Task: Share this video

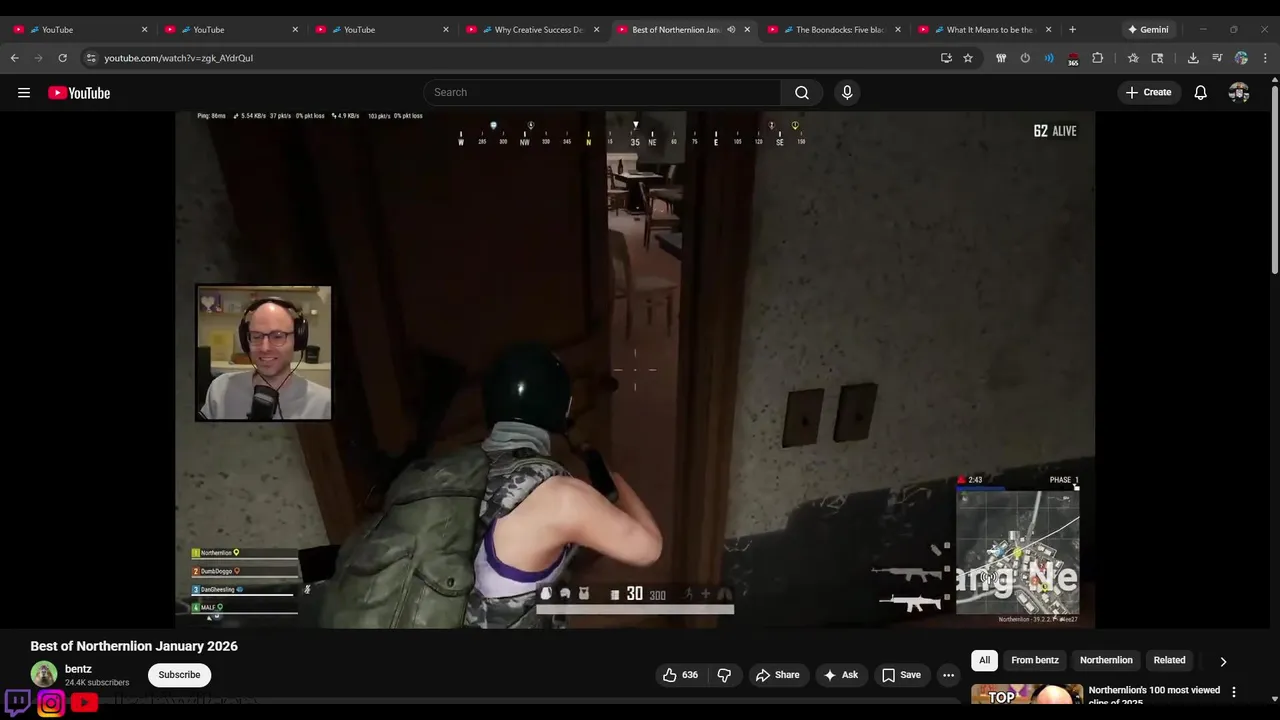Action: click(x=778, y=675)
